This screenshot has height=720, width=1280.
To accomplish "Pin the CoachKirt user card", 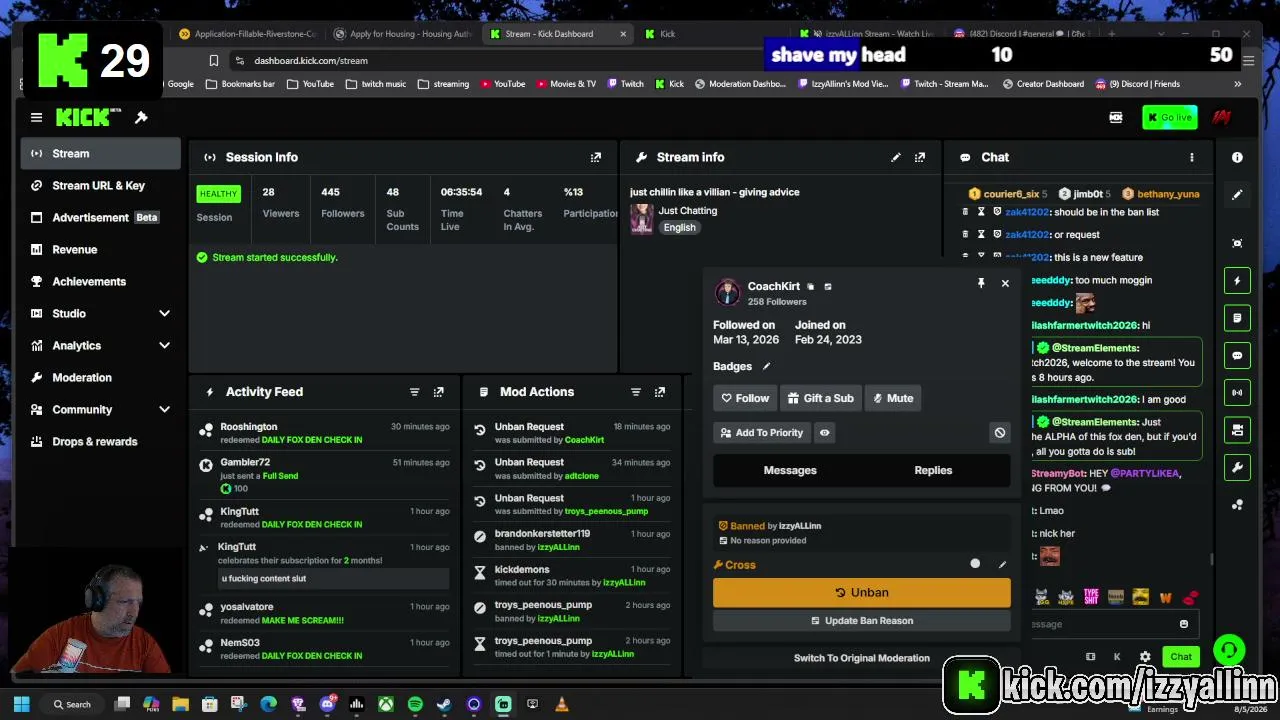I will (981, 284).
